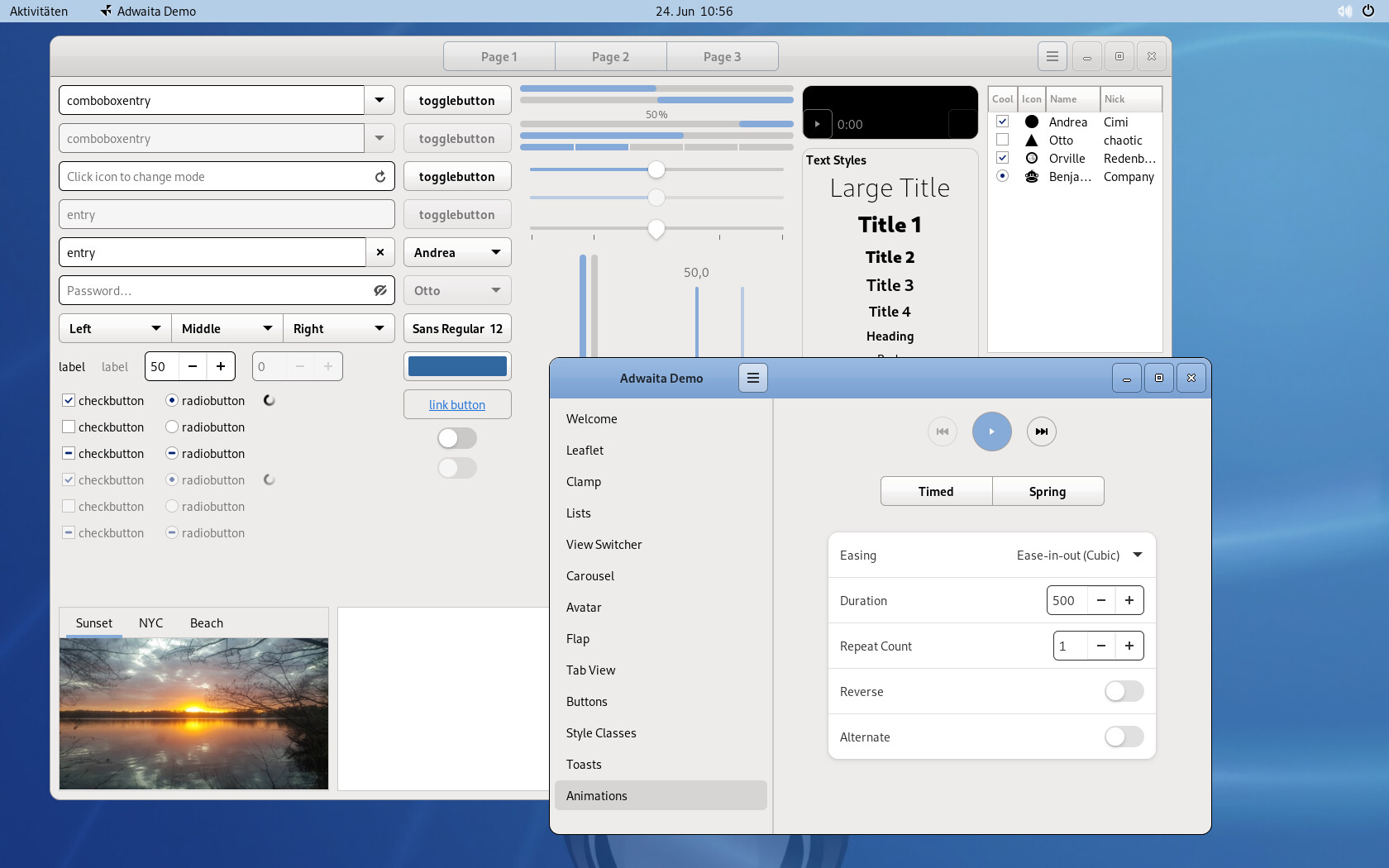Open the Adwaita Demo hamburger menu
This screenshot has width=1389, height=868.
pyautogui.click(x=752, y=378)
